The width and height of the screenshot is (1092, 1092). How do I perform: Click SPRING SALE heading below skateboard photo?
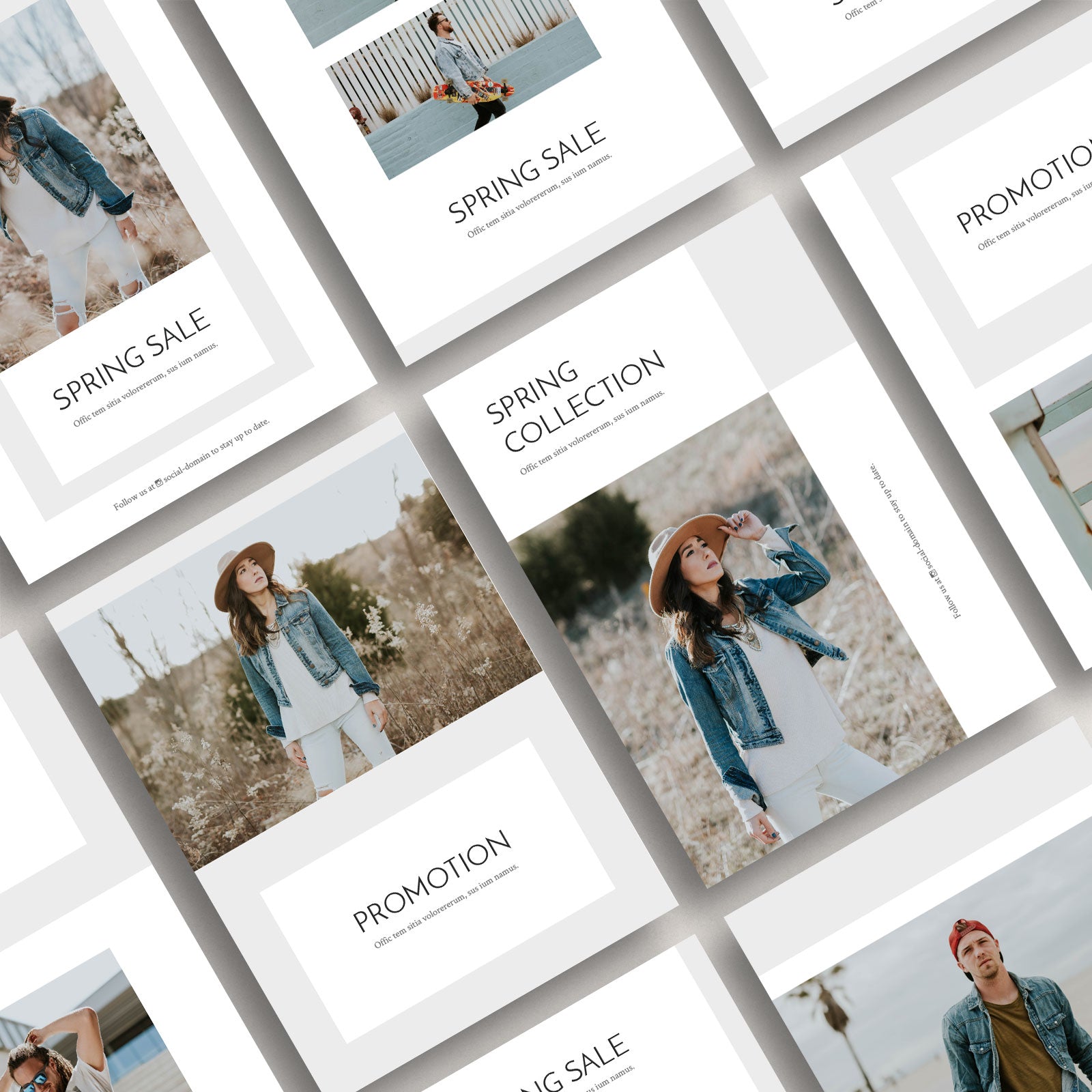pos(526,172)
